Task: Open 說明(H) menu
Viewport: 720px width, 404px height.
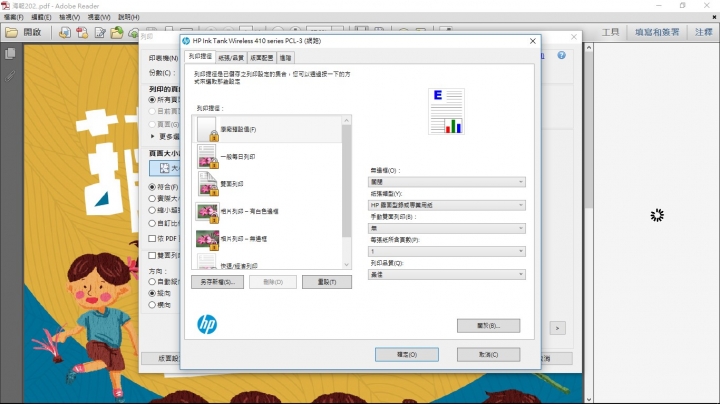Action: [x=129, y=17]
